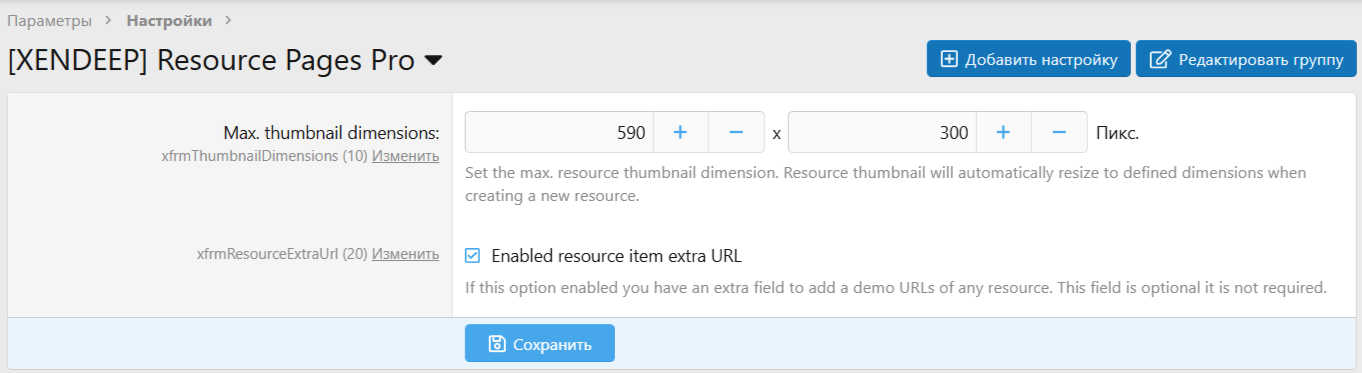Click the Пикс. unit label
Viewport: 1362px width, 373px height.
coord(1118,132)
